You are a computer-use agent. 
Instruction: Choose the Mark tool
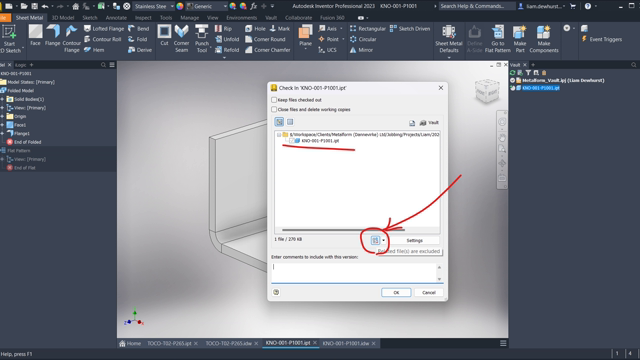click(280, 29)
